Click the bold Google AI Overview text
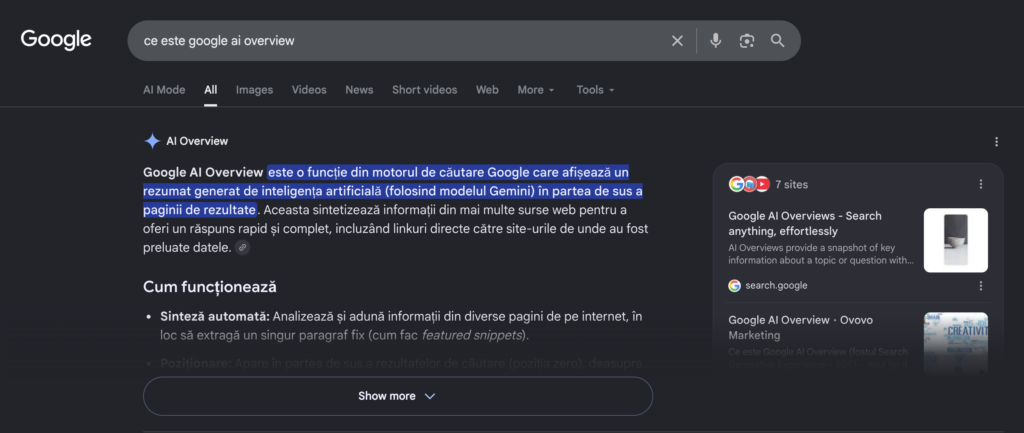This screenshot has width=1024, height=433. tap(203, 172)
